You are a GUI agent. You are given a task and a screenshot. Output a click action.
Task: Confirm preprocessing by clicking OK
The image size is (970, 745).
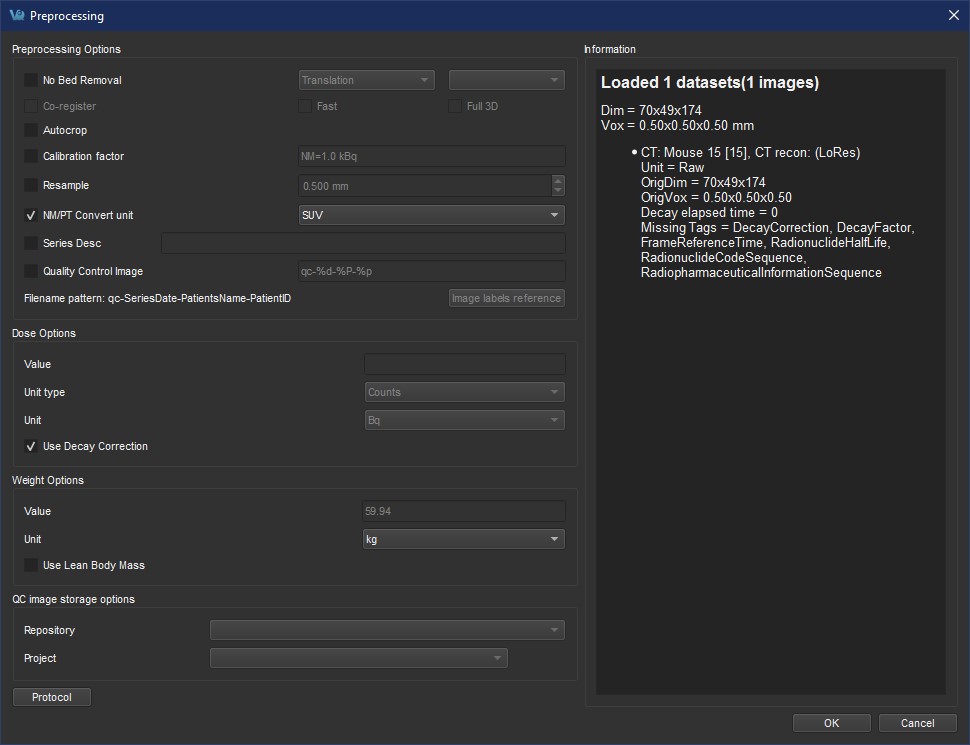(831, 722)
